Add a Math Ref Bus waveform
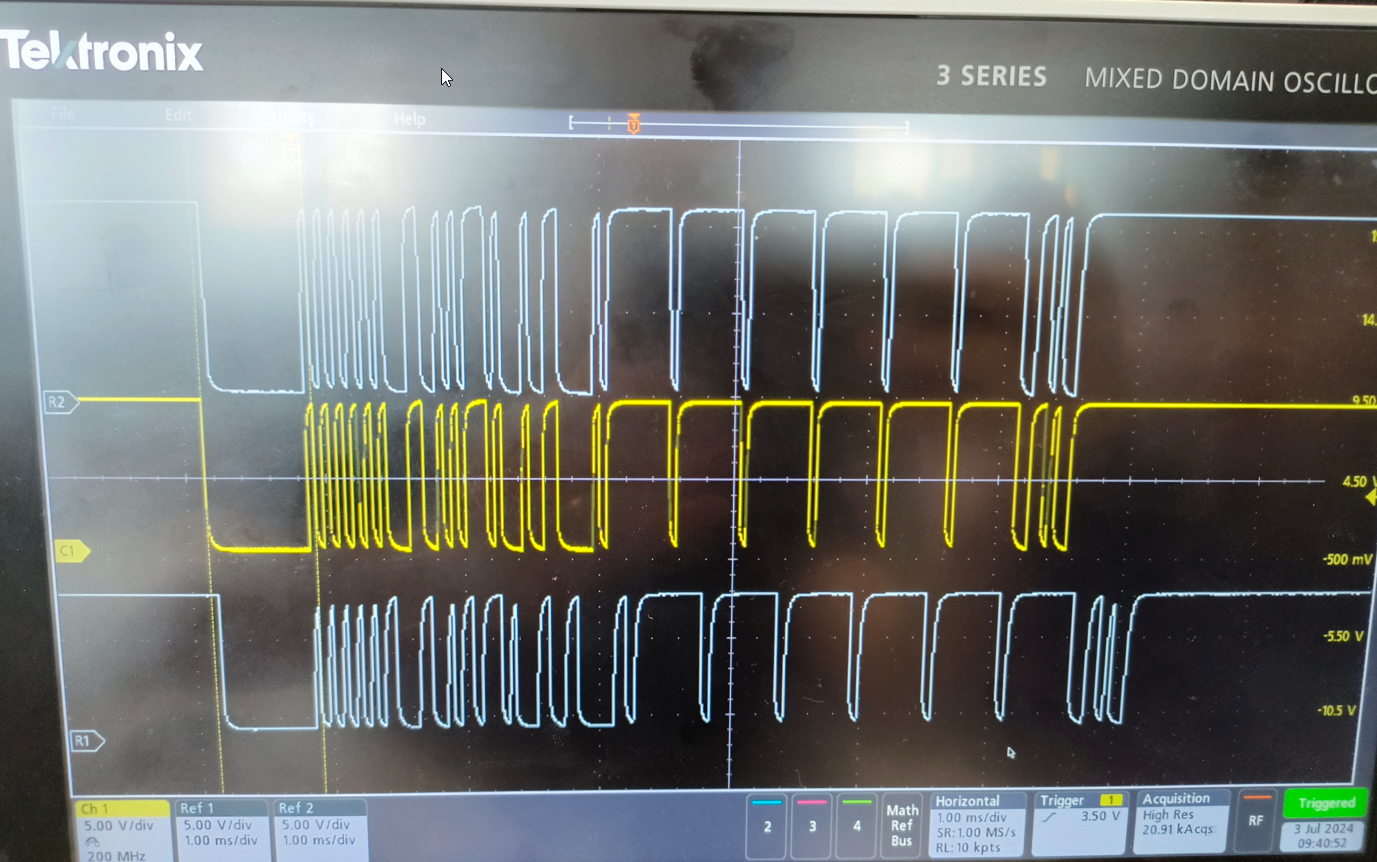The image size is (1377, 862). (x=902, y=824)
